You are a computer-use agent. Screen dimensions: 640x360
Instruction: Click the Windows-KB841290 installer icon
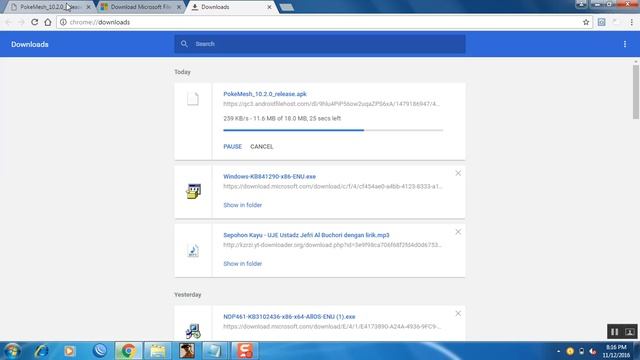click(193, 191)
